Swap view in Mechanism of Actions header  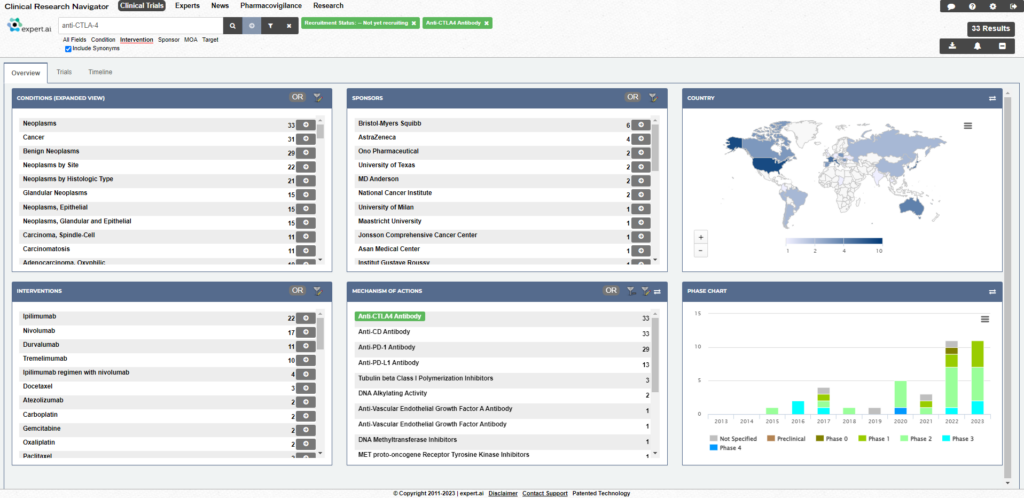658,291
